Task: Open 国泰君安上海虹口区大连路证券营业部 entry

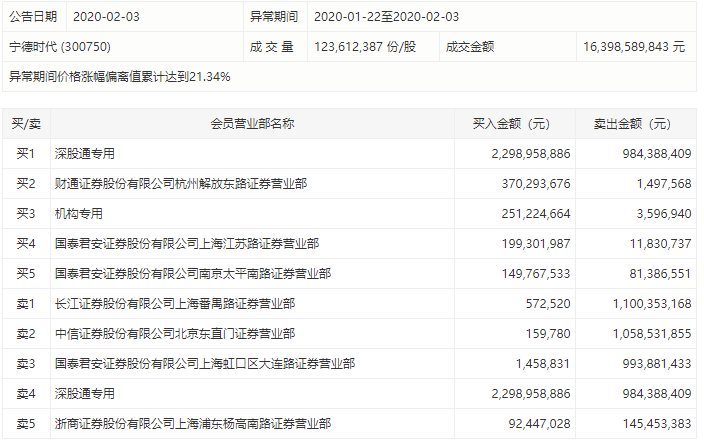Action: (205, 364)
